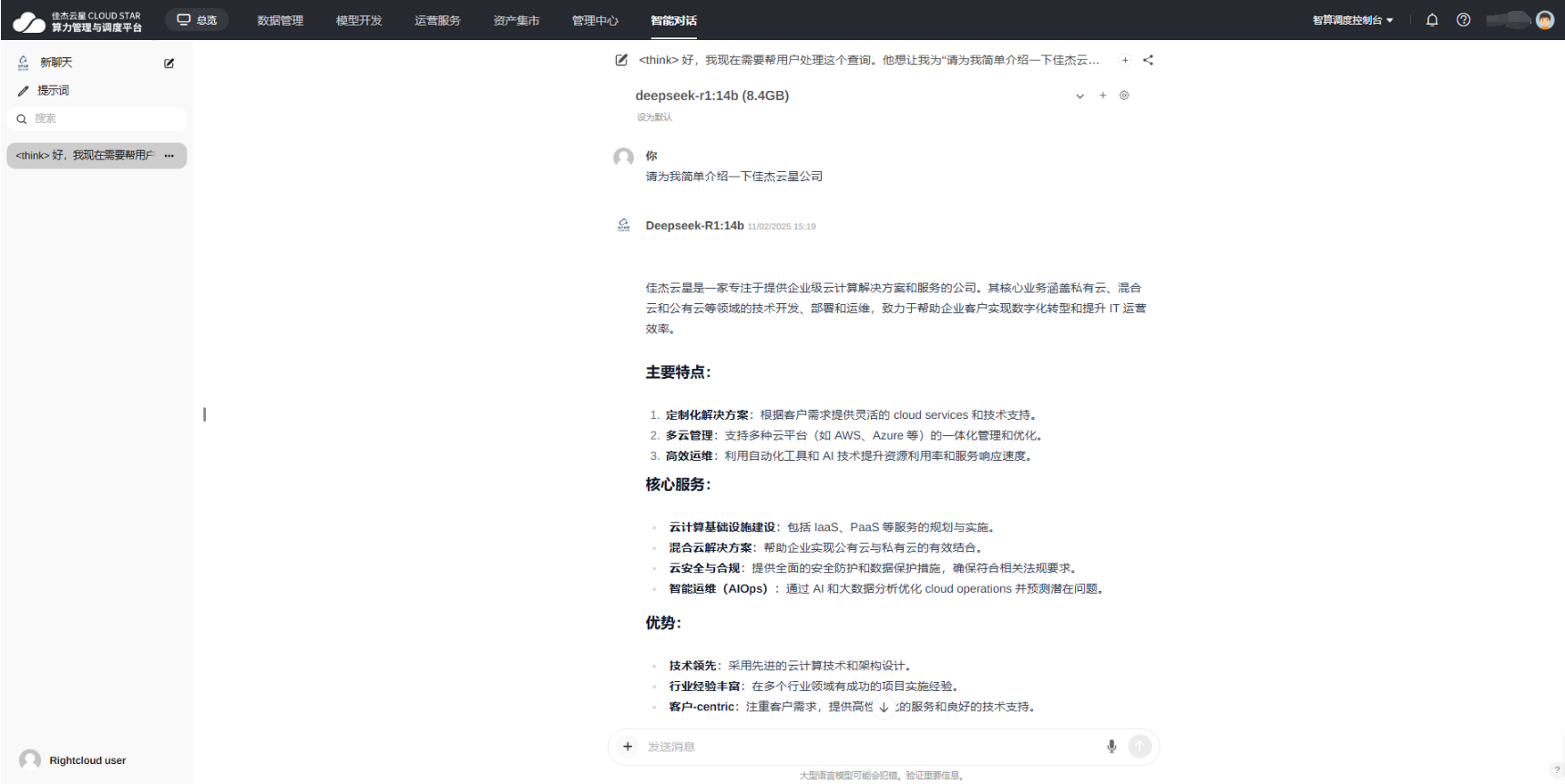Open the 提示词 prompts page
Image resolution: width=1565 pixels, height=784 pixels.
tap(53, 90)
